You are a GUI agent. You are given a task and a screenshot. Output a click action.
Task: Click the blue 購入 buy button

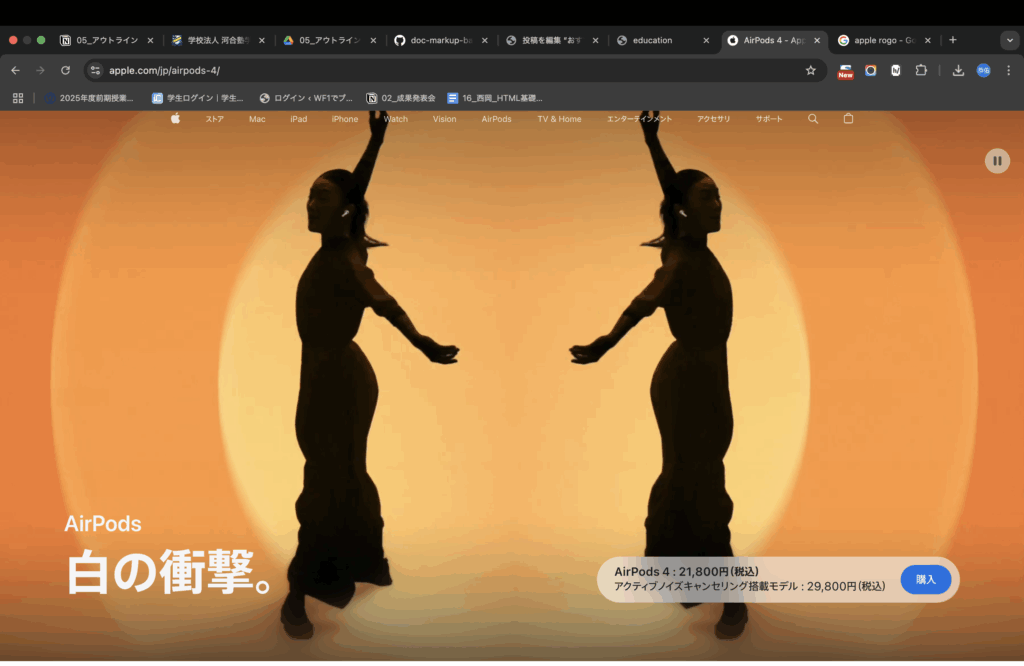[925, 579]
